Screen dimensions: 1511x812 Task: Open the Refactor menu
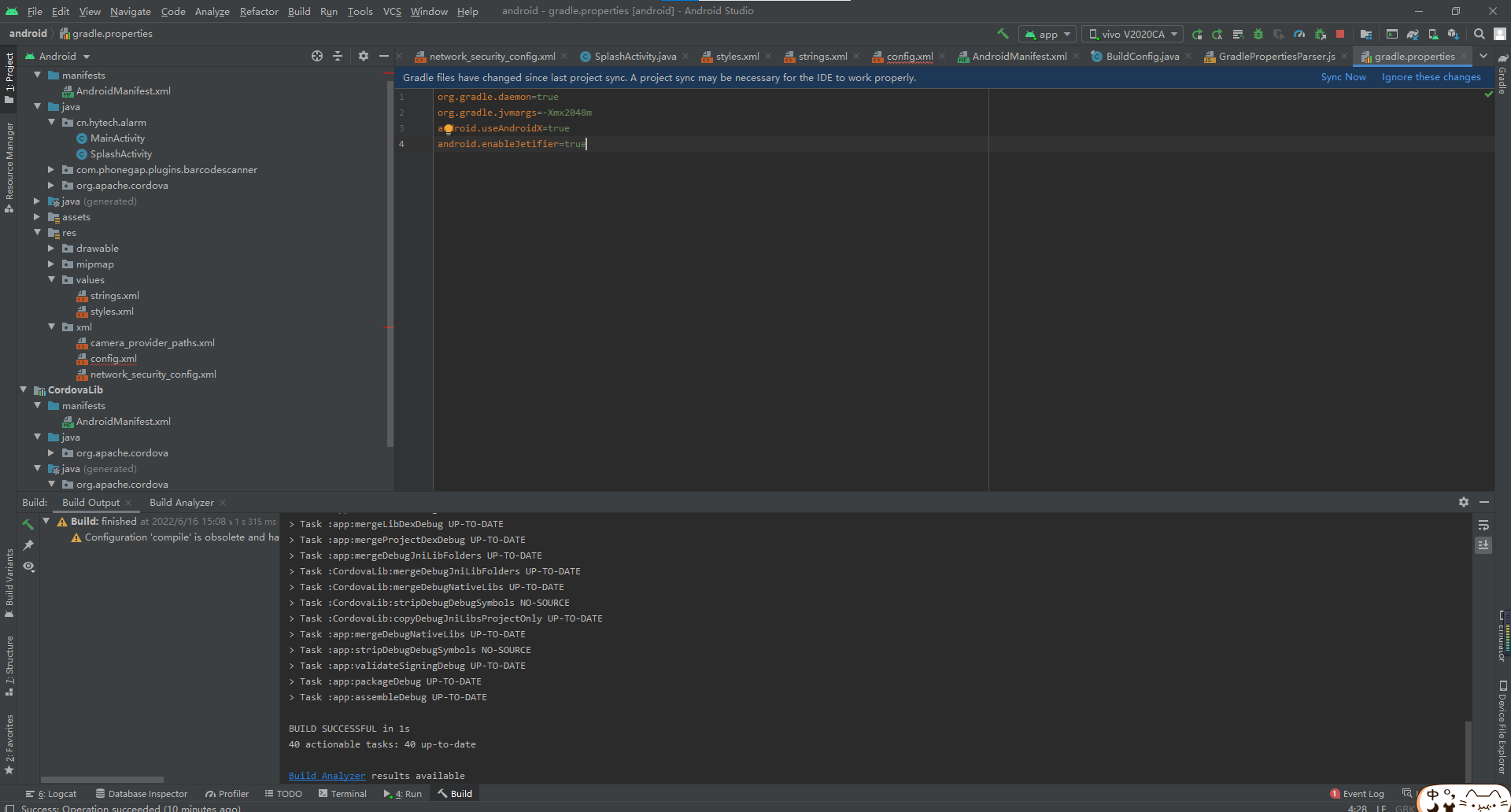259,11
